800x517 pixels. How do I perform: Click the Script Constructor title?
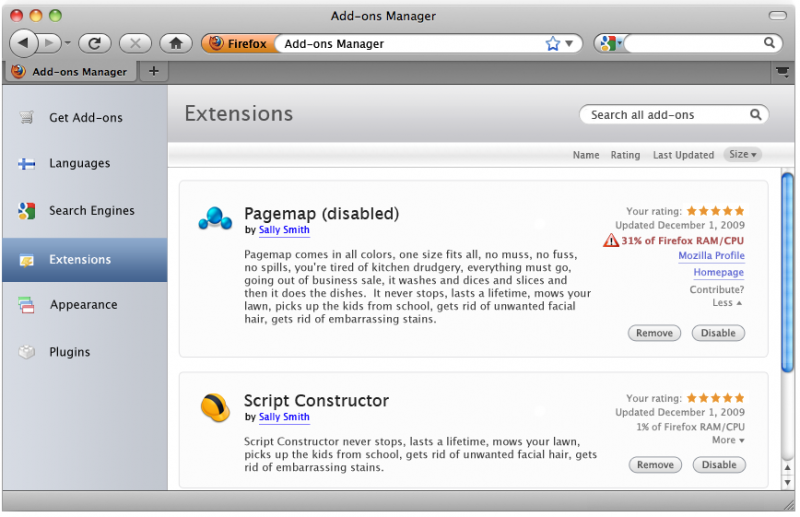316,401
